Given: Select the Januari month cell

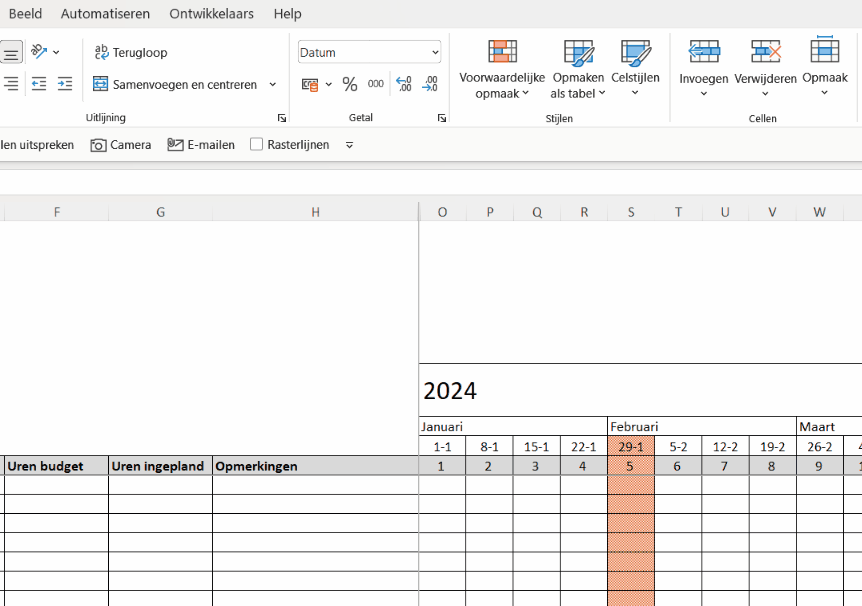Looking at the screenshot, I should point(513,427).
